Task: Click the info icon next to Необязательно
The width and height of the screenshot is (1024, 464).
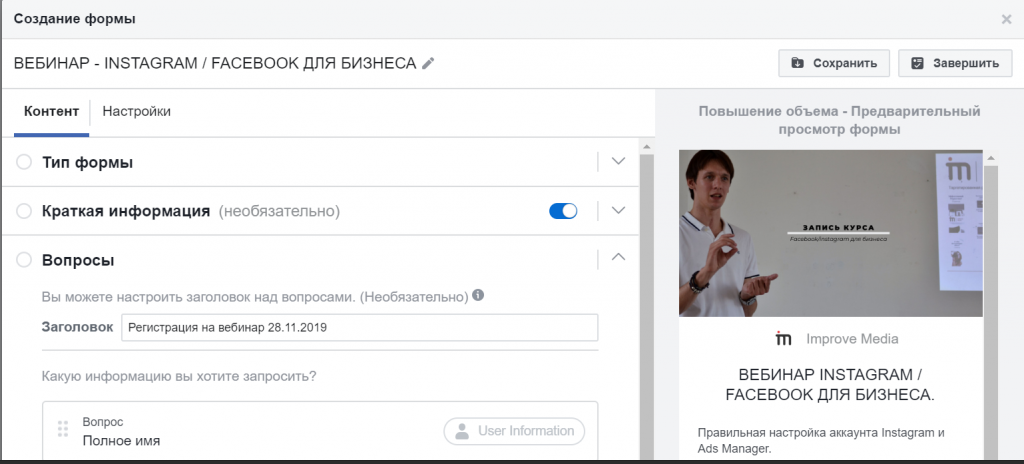Action: pyautogui.click(x=478, y=296)
